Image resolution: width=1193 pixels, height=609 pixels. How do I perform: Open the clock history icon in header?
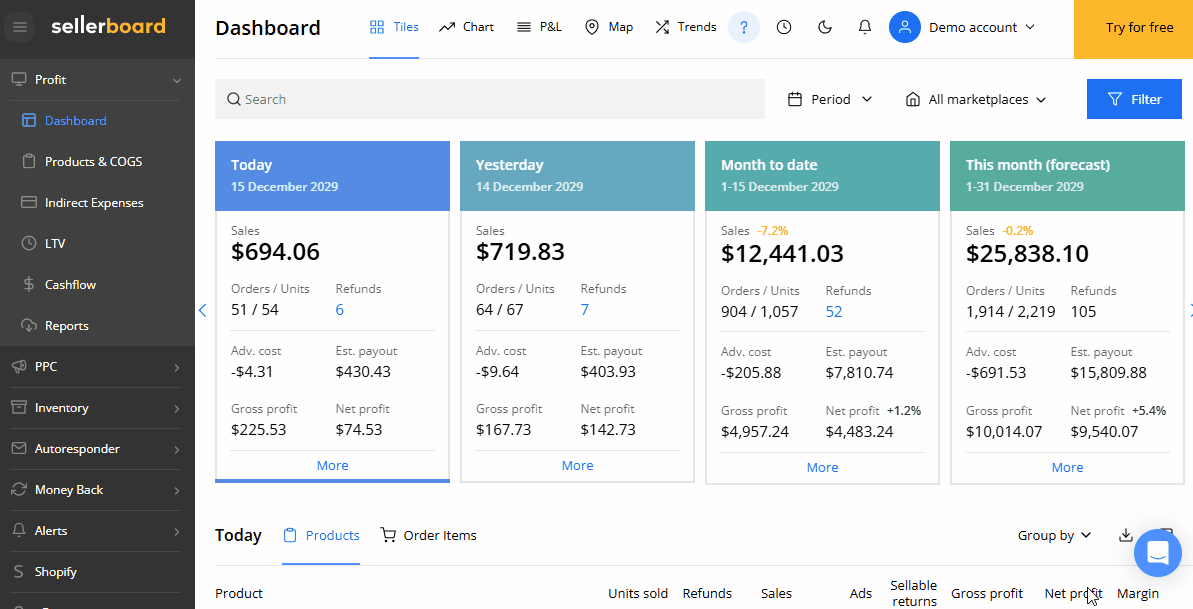tap(784, 27)
